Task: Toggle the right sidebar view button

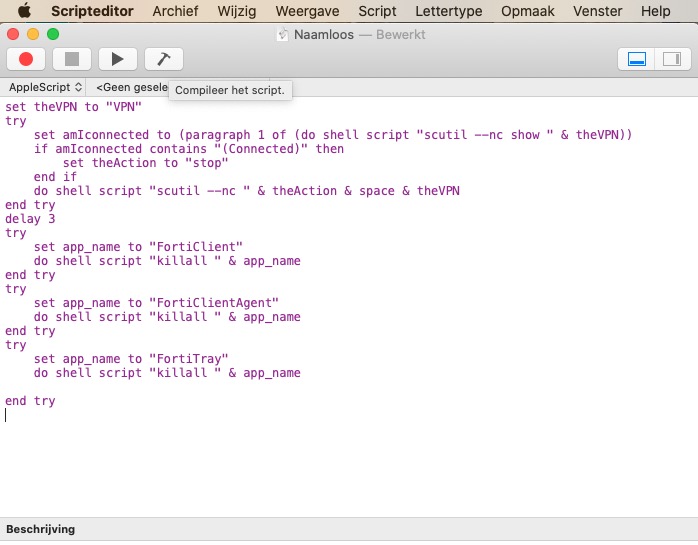Action: pos(670,60)
